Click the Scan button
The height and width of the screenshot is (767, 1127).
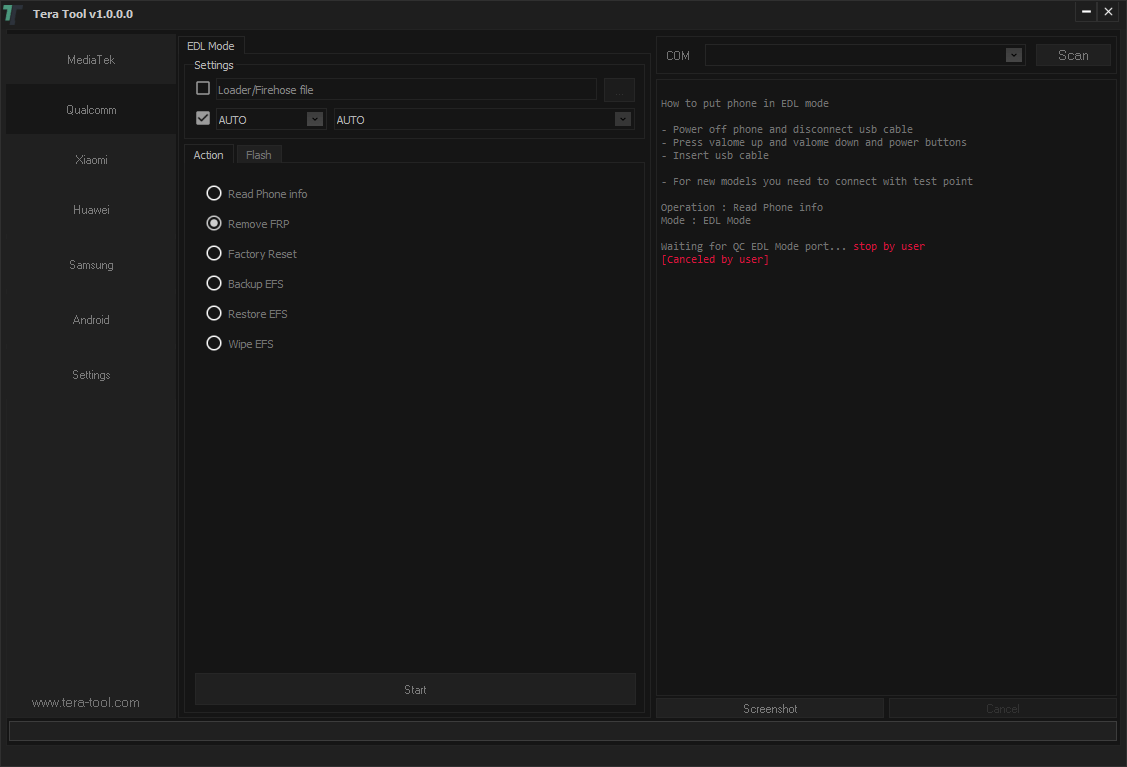1073,55
